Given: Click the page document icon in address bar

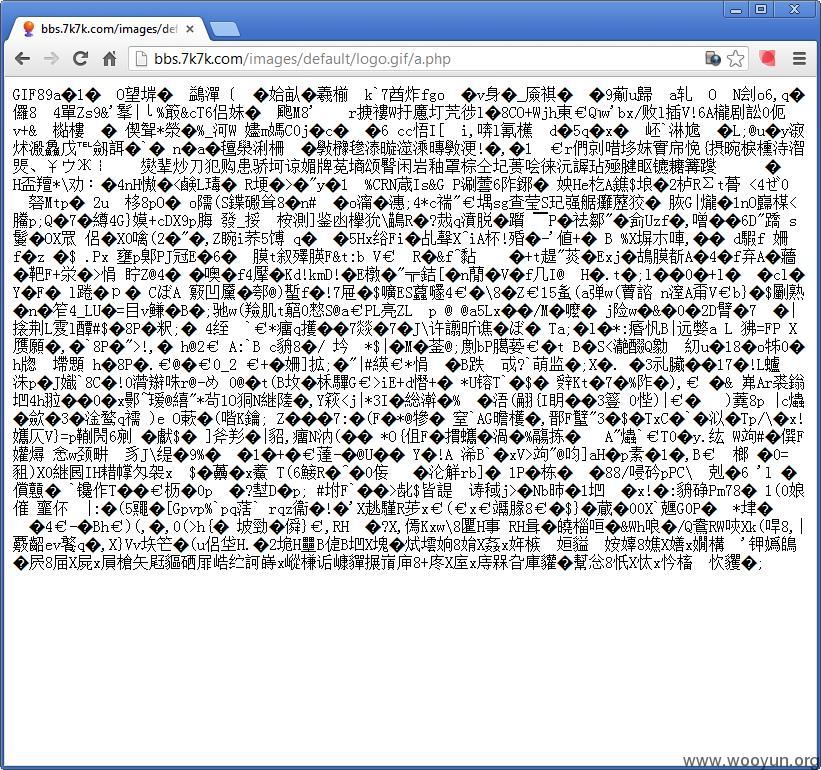Looking at the screenshot, I should 141,59.
